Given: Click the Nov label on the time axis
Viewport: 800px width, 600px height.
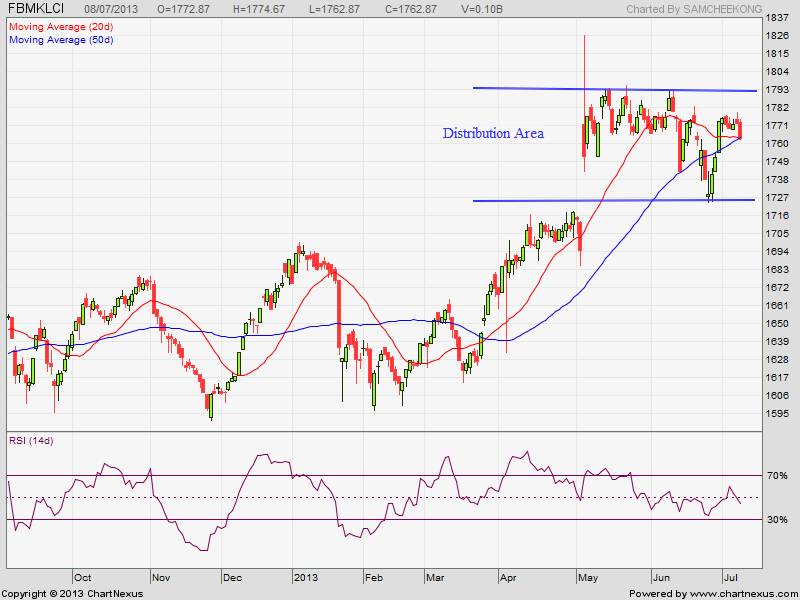Looking at the screenshot, I should [161, 578].
